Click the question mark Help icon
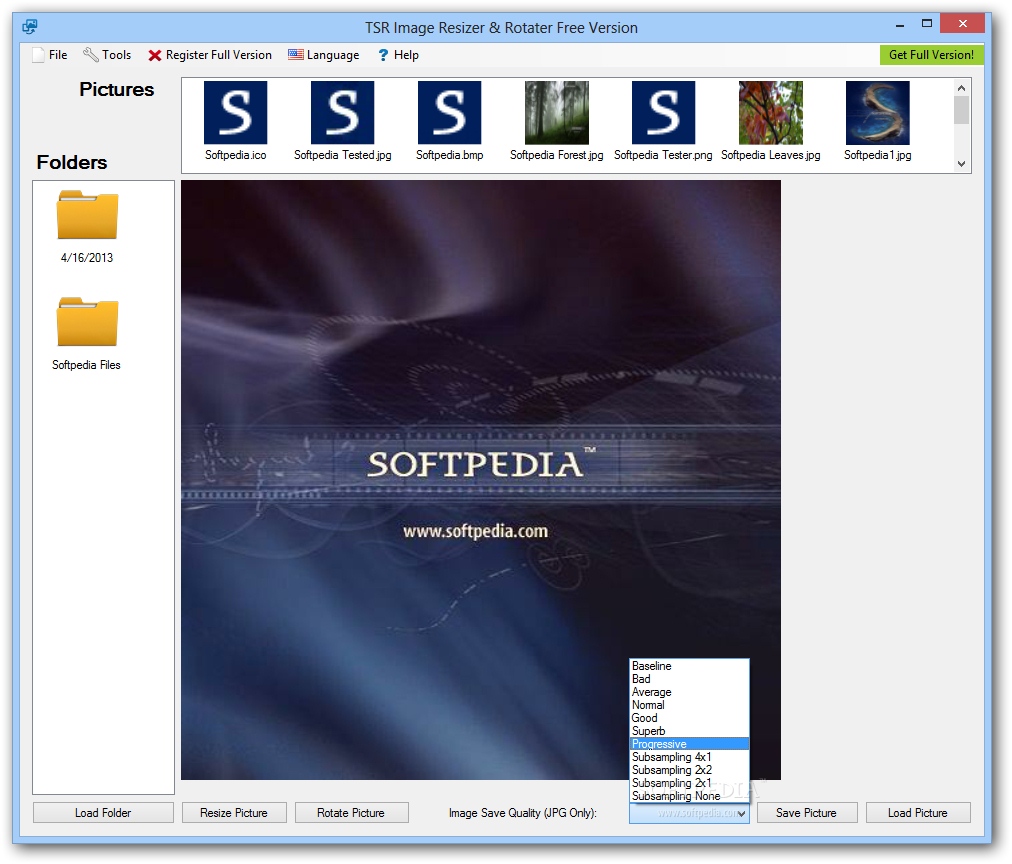Viewport: 1012px width, 864px height. 383,55
